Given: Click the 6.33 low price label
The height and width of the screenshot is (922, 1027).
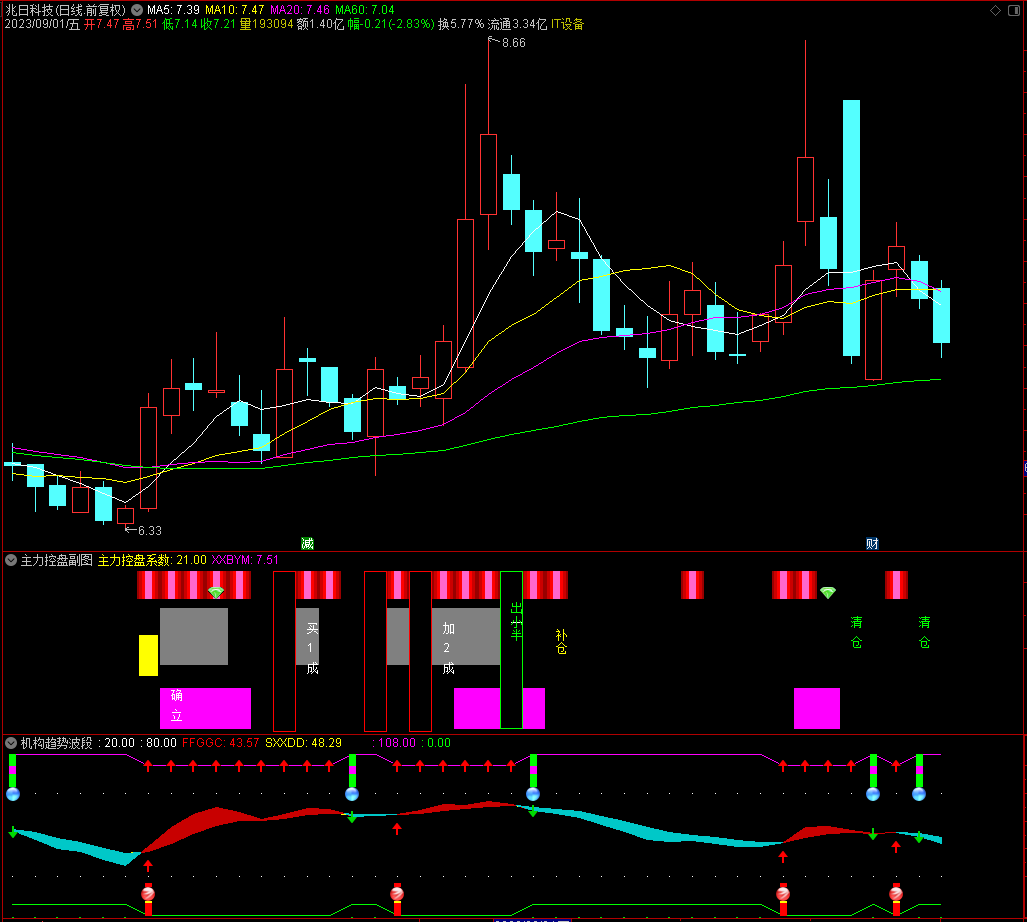Looking at the screenshot, I should 149,530.
